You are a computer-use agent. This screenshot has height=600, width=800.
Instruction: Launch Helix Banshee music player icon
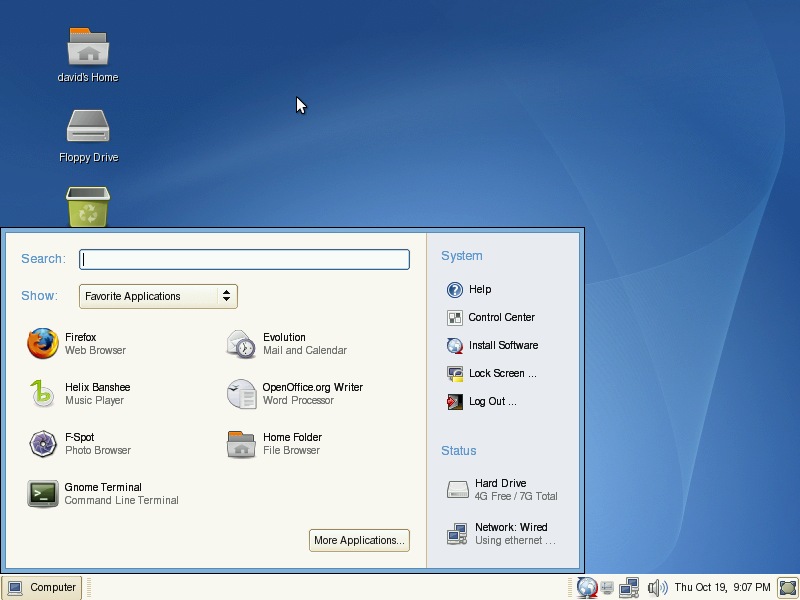(x=42, y=393)
